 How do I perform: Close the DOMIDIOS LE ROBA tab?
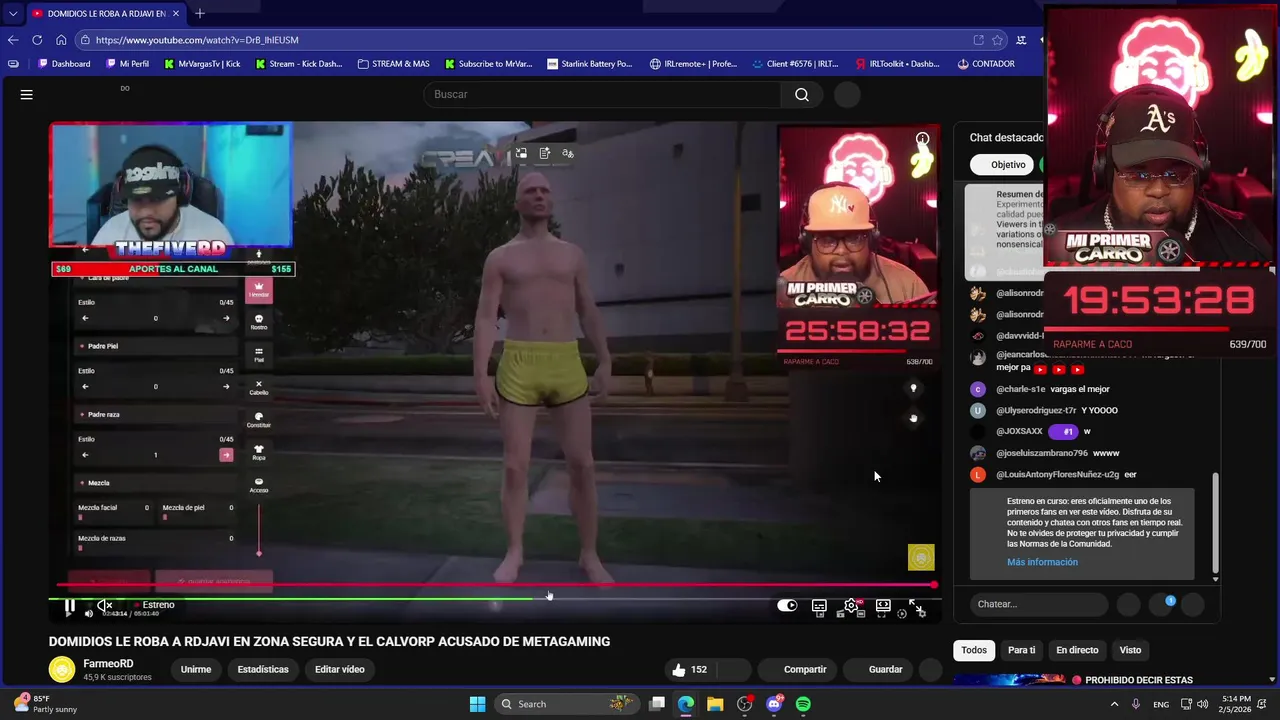coord(176,14)
